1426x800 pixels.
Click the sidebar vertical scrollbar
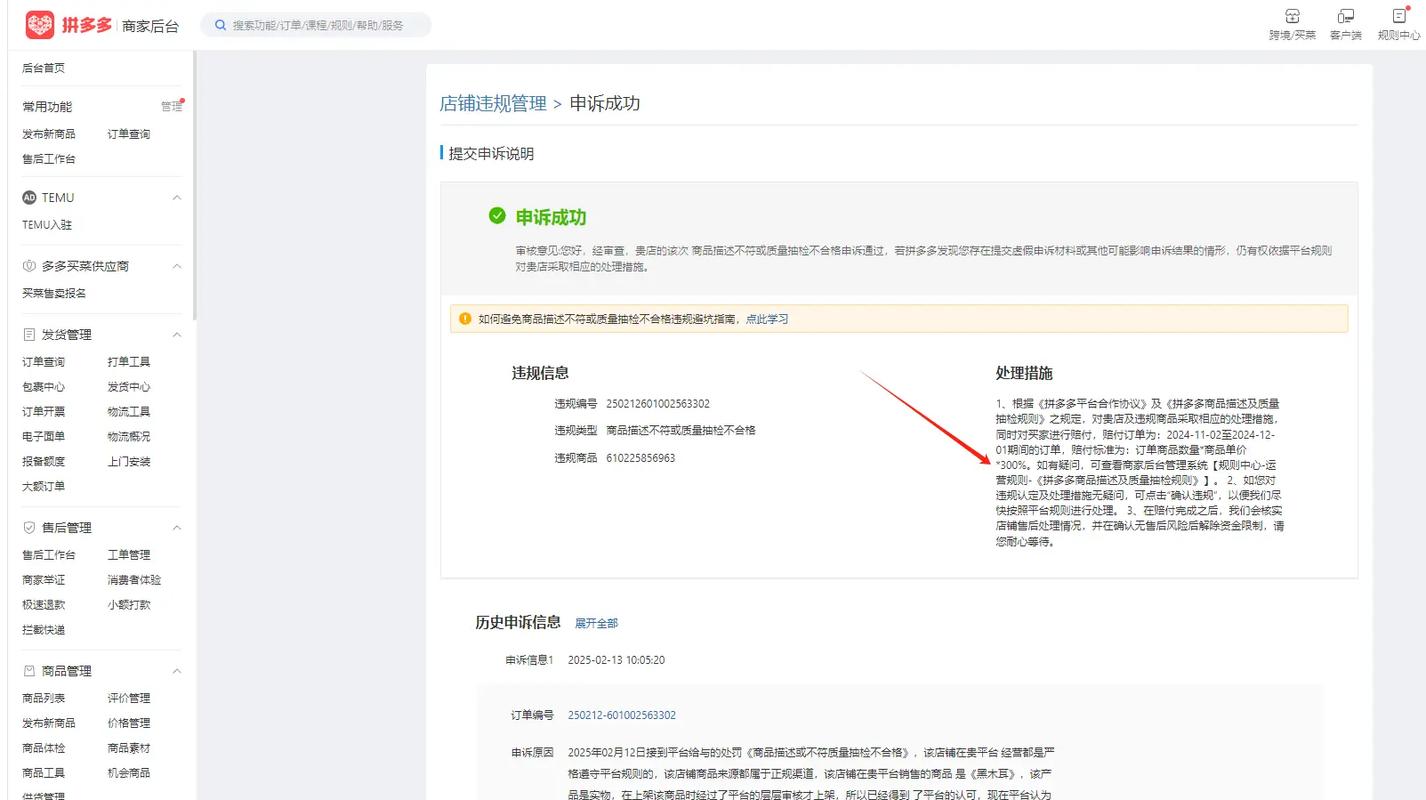point(194,185)
